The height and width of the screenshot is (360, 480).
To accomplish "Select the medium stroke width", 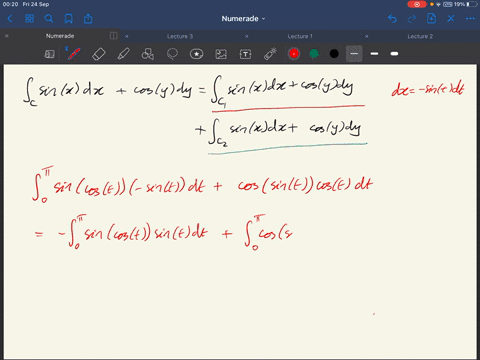I will pyautogui.click(x=374, y=54).
